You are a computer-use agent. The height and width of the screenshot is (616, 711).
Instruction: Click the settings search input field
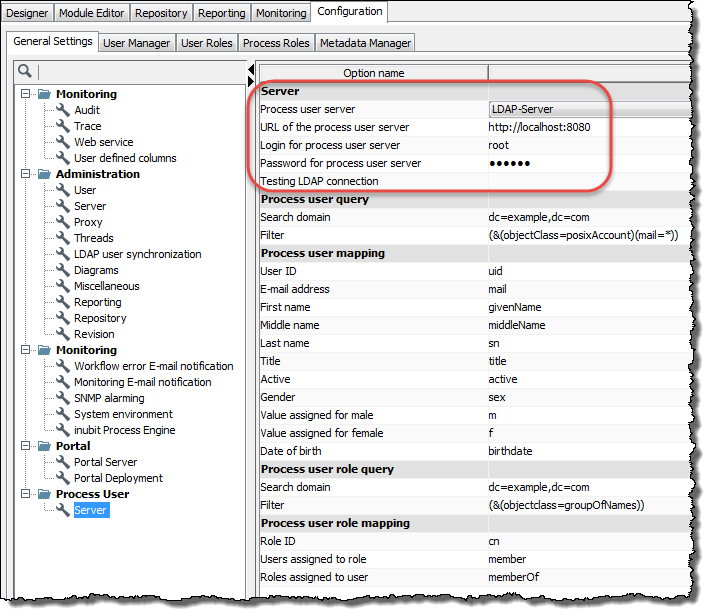[141, 72]
